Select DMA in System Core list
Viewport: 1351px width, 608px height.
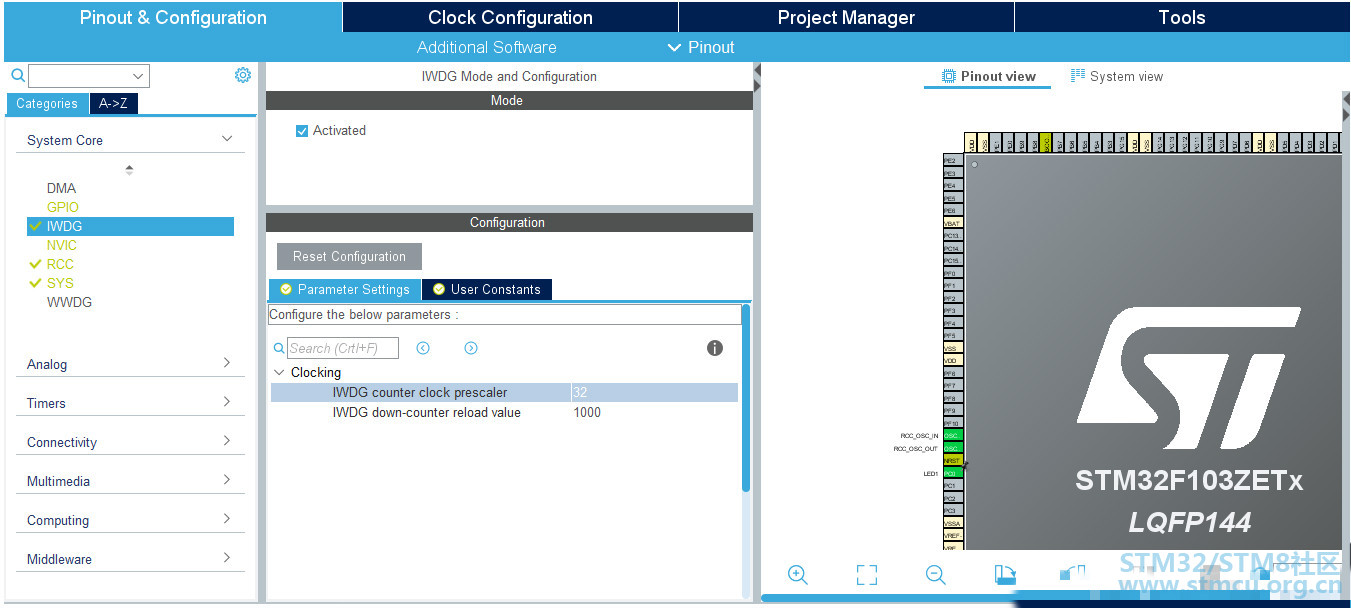[x=61, y=188]
